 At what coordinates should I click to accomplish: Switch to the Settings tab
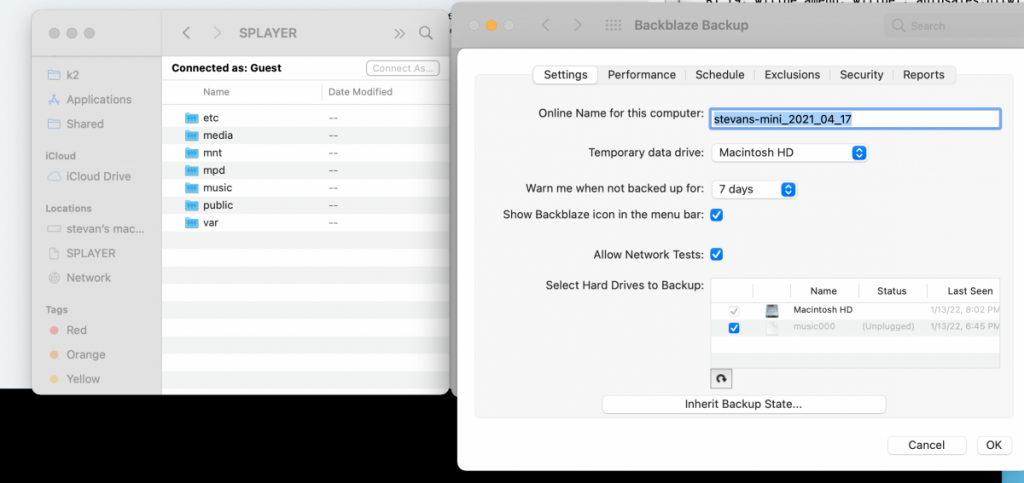click(566, 75)
